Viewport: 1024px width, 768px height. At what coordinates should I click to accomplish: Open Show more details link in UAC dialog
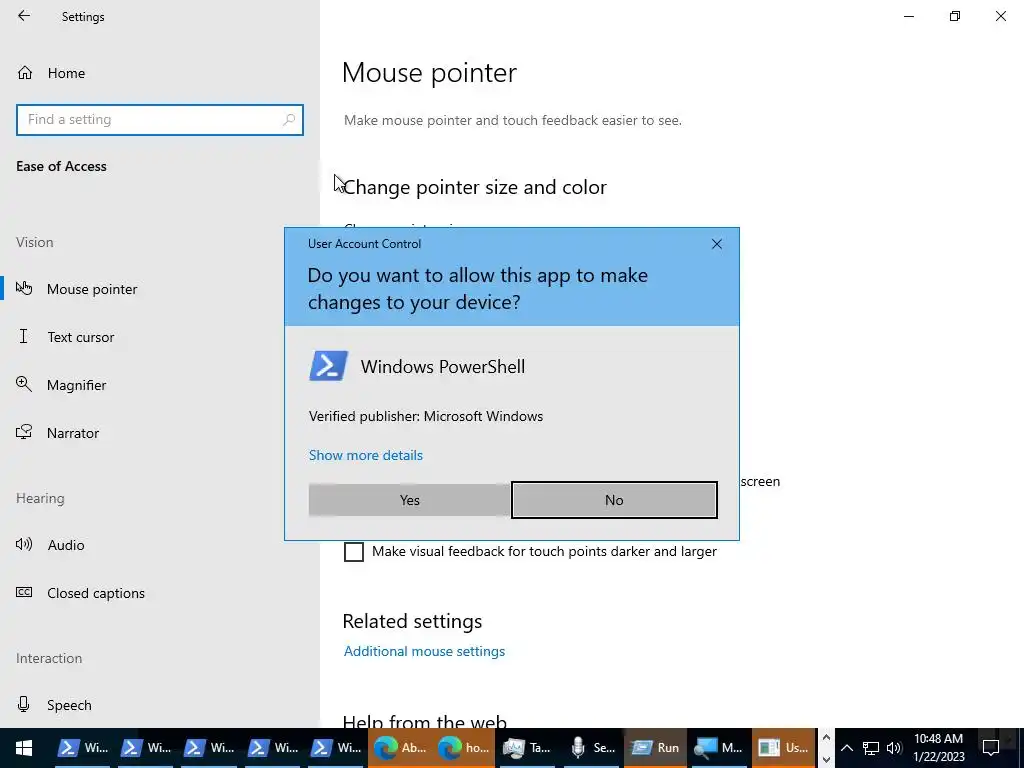pyautogui.click(x=366, y=455)
